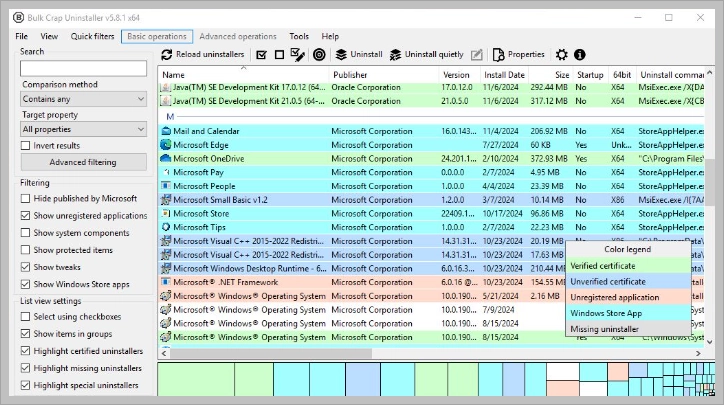This screenshot has height=405, width=724.
Task: Click the Microsoft Pay row icon
Action: [x=166, y=172]
